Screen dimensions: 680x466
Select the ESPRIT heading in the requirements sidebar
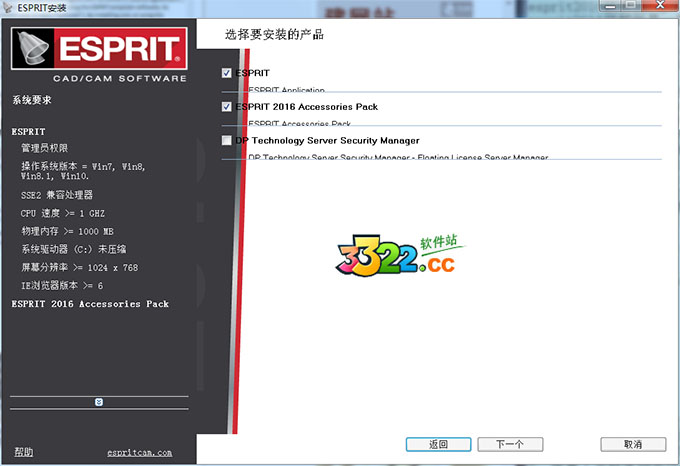pos(28,131)
